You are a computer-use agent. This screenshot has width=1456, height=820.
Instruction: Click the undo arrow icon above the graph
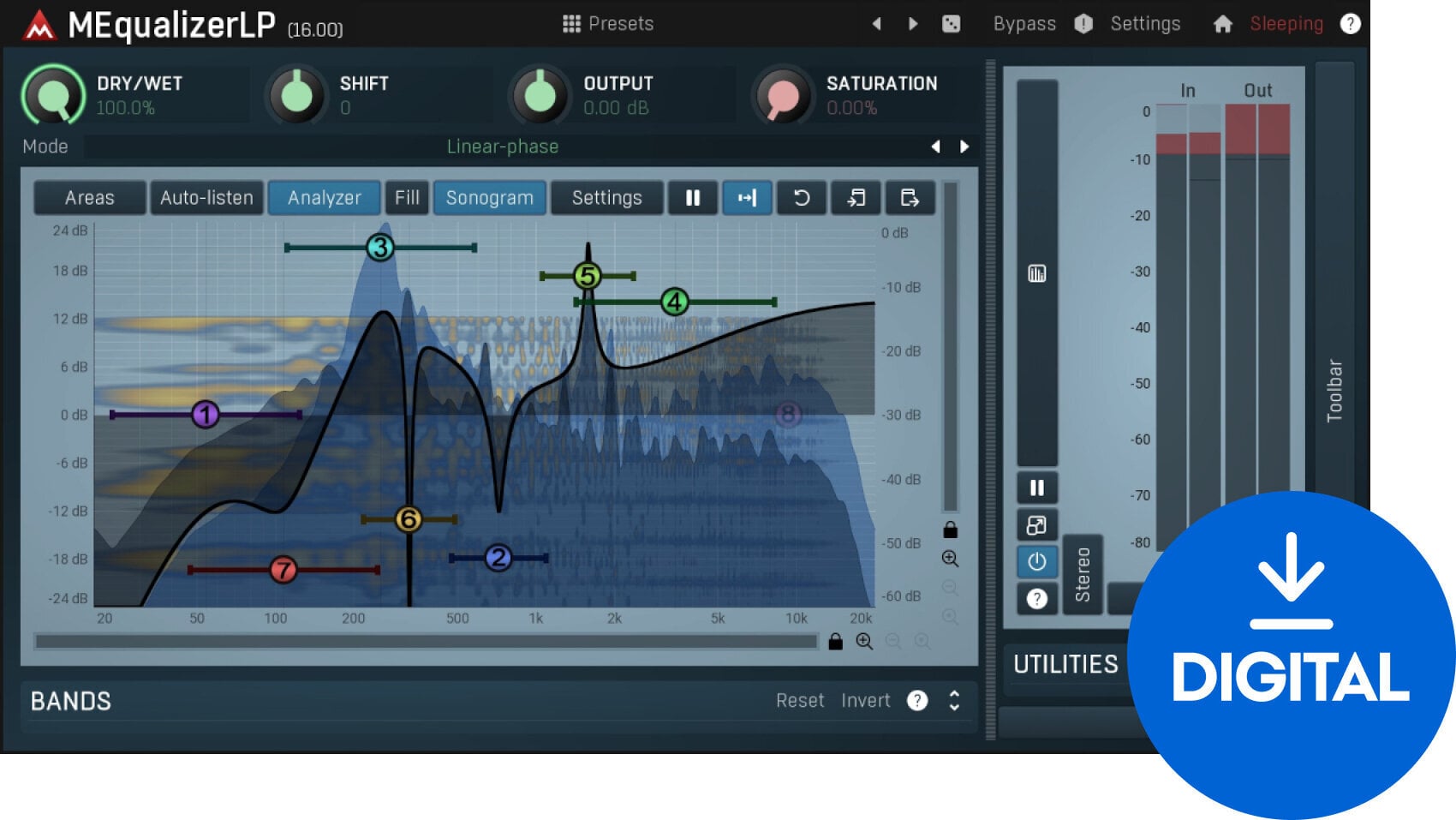pos(801,198)
